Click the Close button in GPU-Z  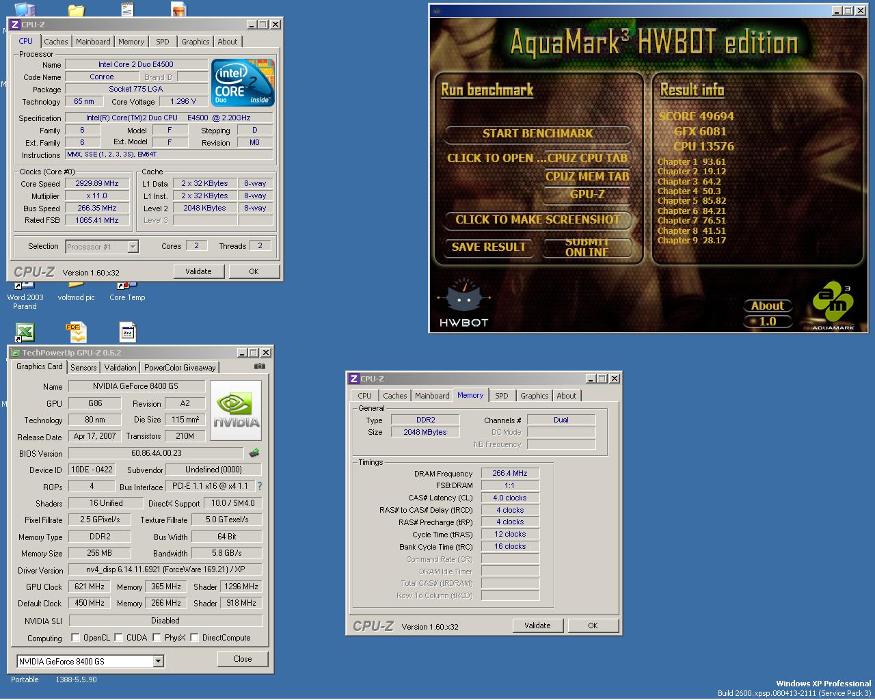(x=242, y=659)
